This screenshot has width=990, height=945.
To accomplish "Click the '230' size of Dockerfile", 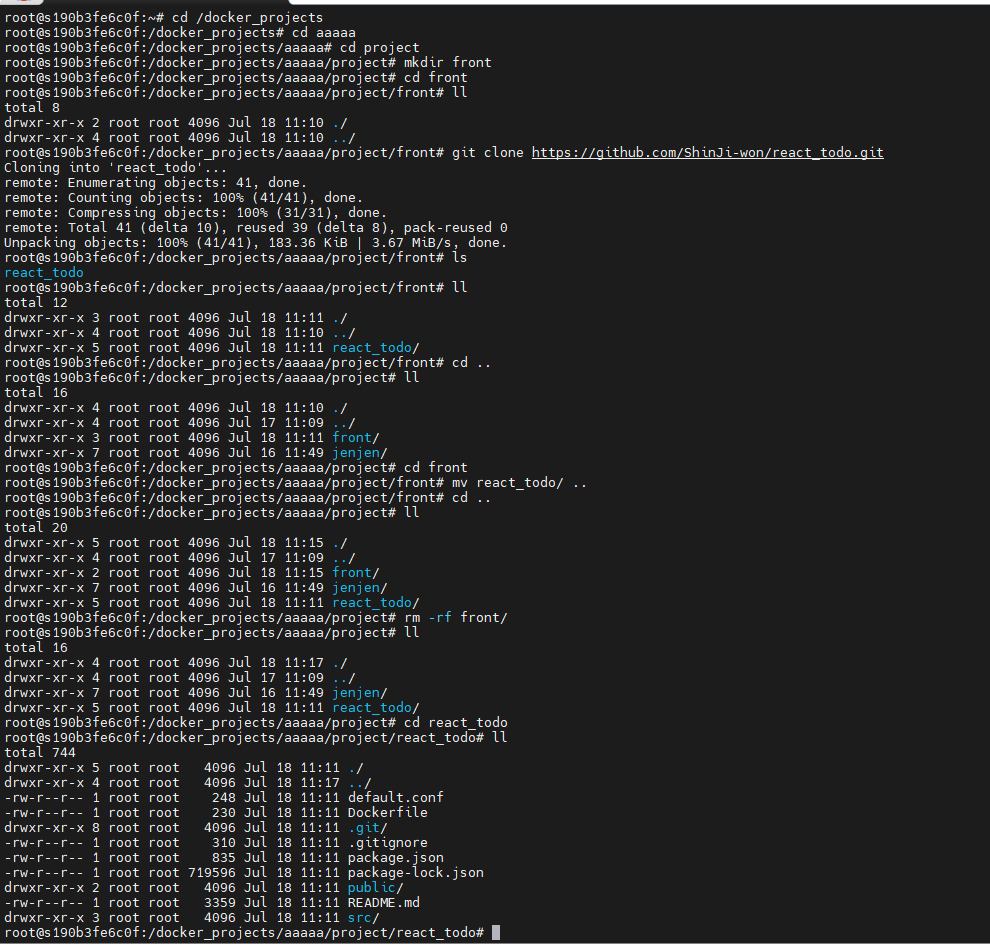I will [x=224, y=812].
